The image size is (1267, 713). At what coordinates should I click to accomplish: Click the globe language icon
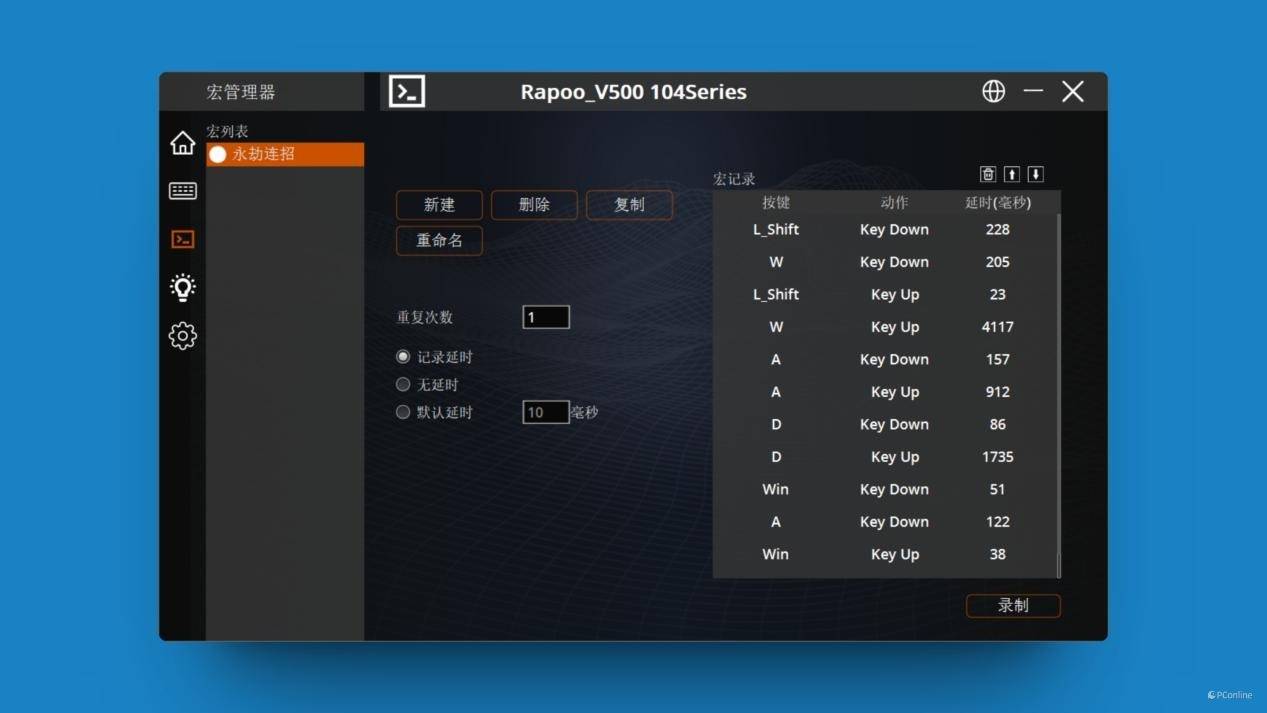(x=993, y=91)
